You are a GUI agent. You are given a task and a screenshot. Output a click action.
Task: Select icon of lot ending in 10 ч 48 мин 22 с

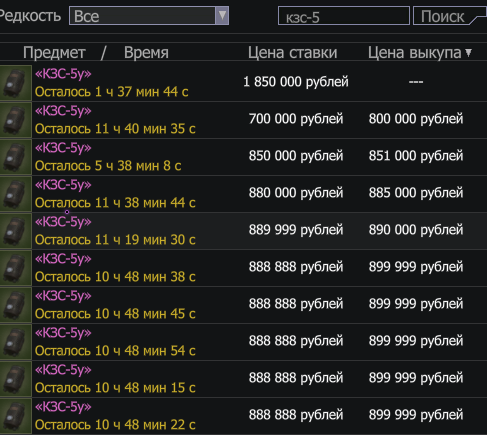[15, 416]
